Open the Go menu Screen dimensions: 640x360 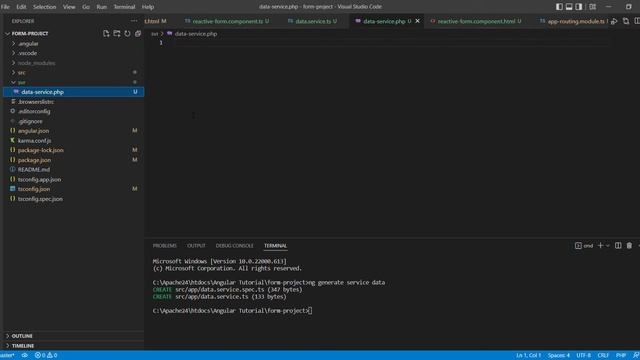pyautogui.click(x=86, y=7)
